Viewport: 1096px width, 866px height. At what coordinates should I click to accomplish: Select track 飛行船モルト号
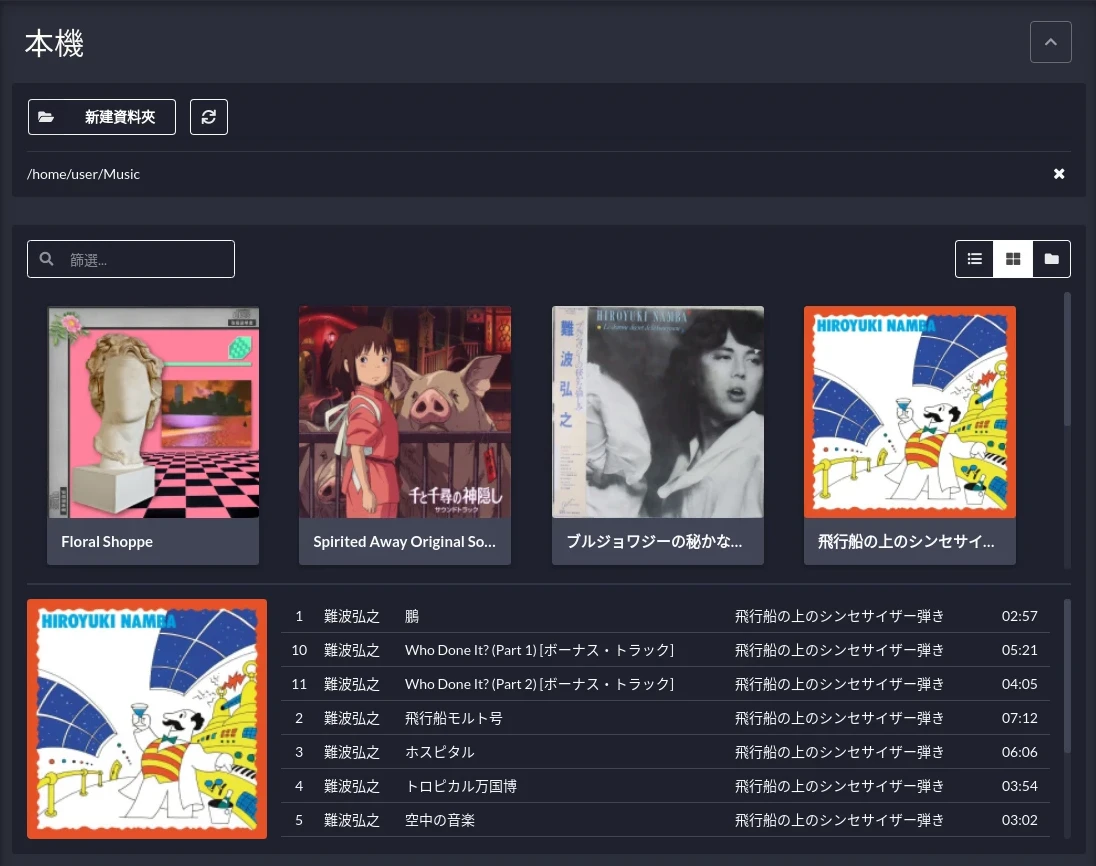[454, 718]
